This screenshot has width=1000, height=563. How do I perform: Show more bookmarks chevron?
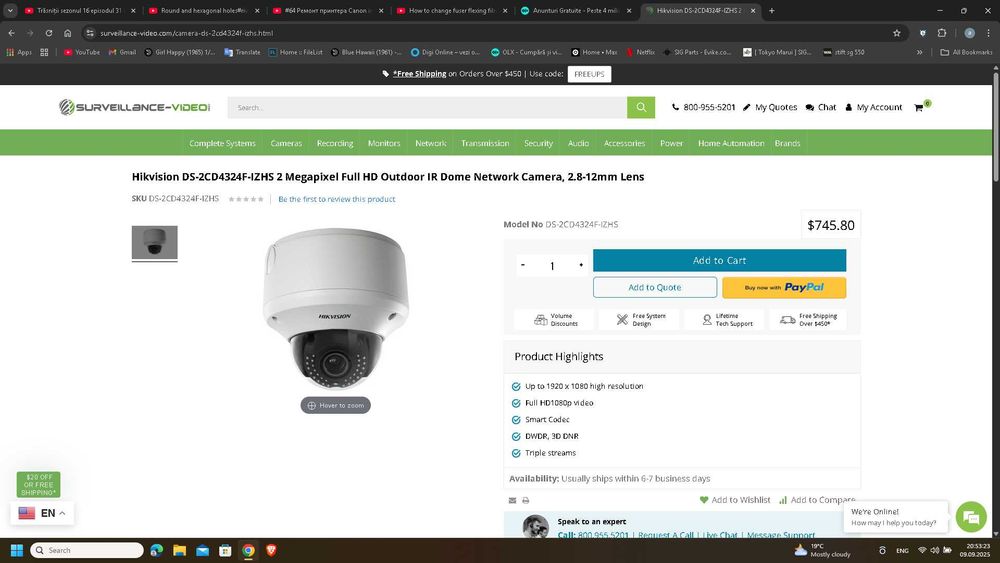click(919, 52)
